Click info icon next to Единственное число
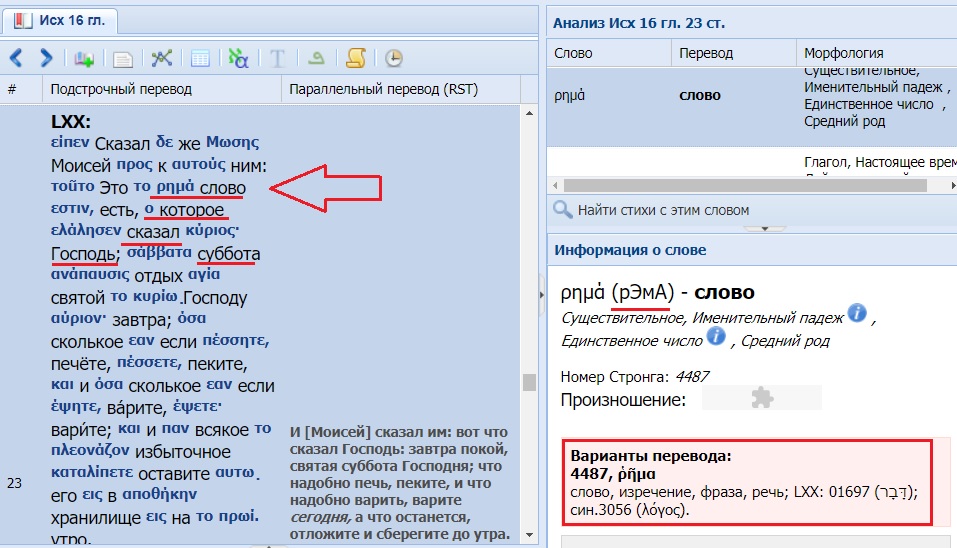The height and width of the screenshot is (548, 957). point(716,337)
